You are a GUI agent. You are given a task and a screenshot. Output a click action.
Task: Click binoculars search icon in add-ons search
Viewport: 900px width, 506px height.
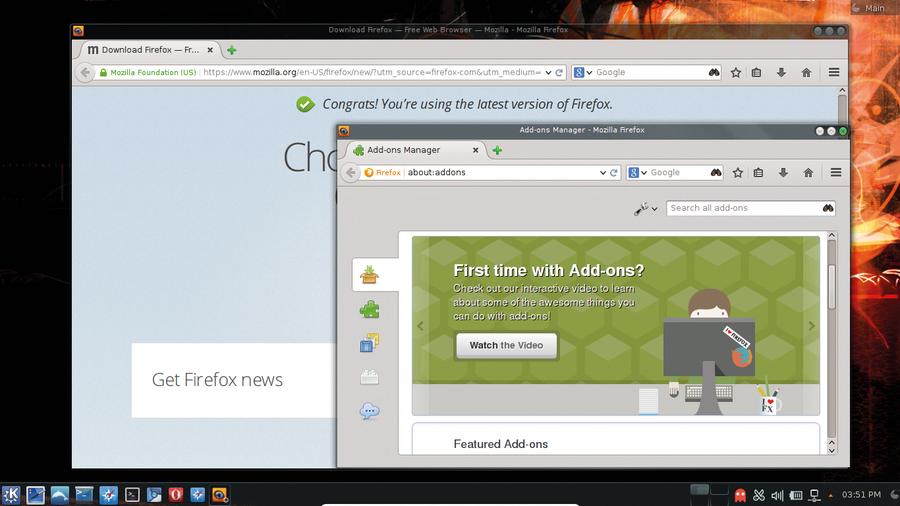coord(828,208)
